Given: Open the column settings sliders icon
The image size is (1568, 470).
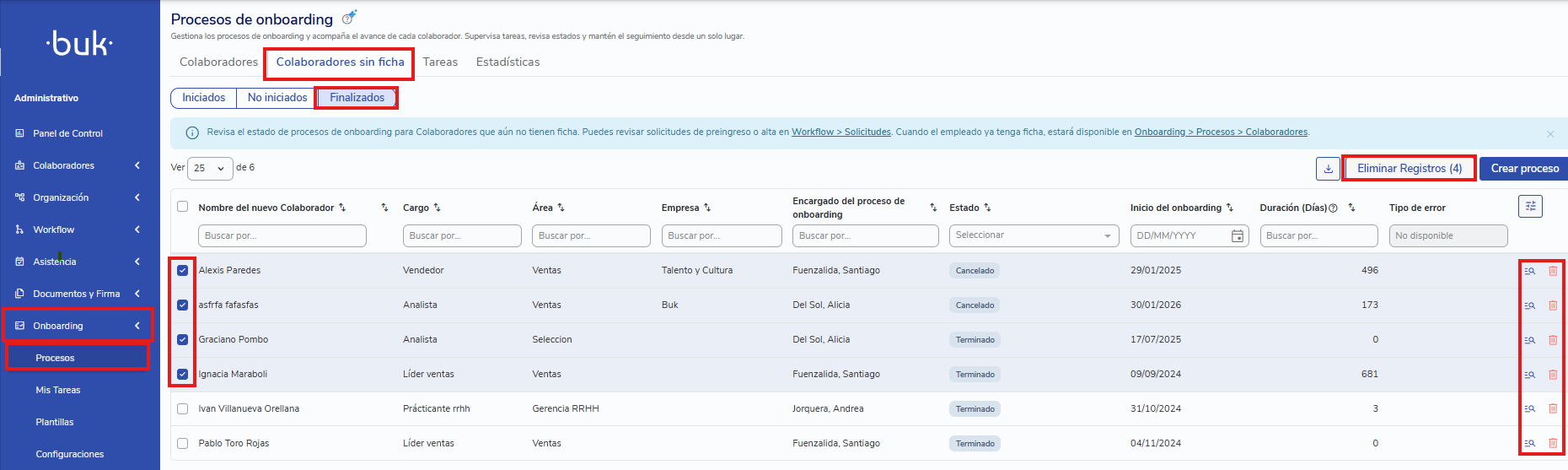Looking at the screenshot, I should [1530, 207].
